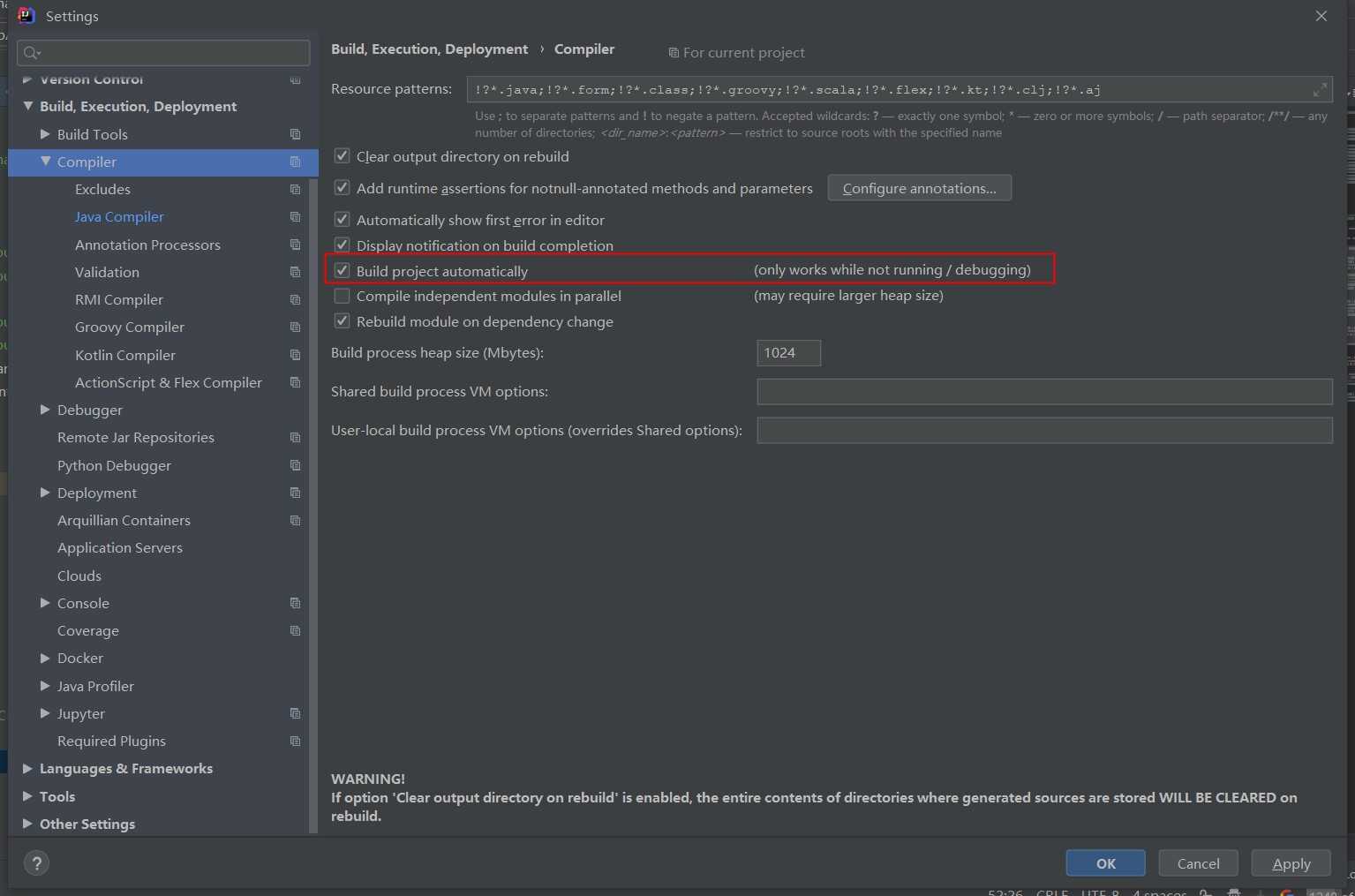Click the search magnifier icon in settings
Viewport: 1355px width, 896px height.
point(32,53)
